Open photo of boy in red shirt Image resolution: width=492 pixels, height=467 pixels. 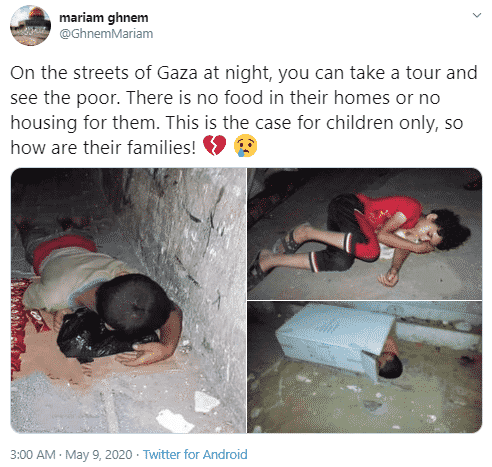coord(365,234)
